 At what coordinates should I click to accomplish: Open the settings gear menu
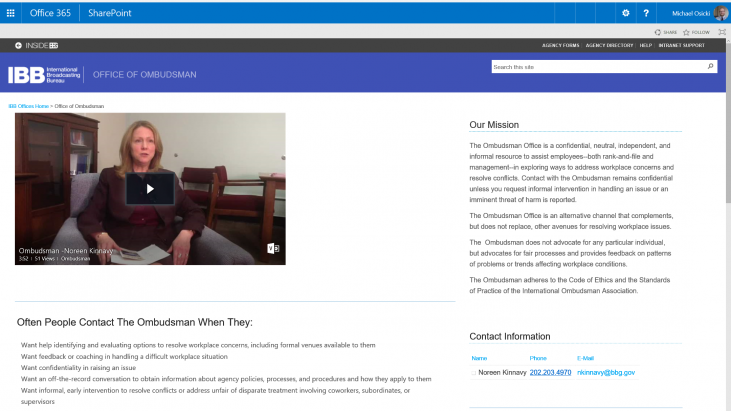[x=626, y=13]
